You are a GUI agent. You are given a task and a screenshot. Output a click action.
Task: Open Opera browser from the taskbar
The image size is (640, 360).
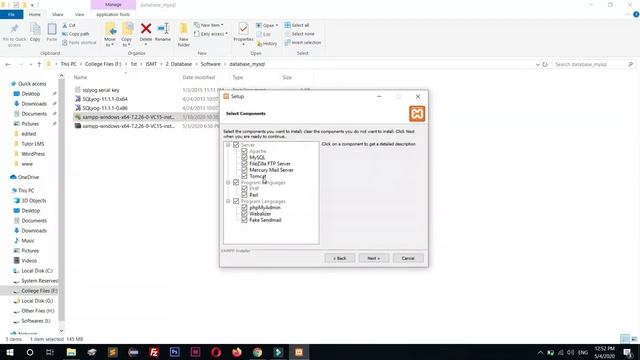point(216,352)
